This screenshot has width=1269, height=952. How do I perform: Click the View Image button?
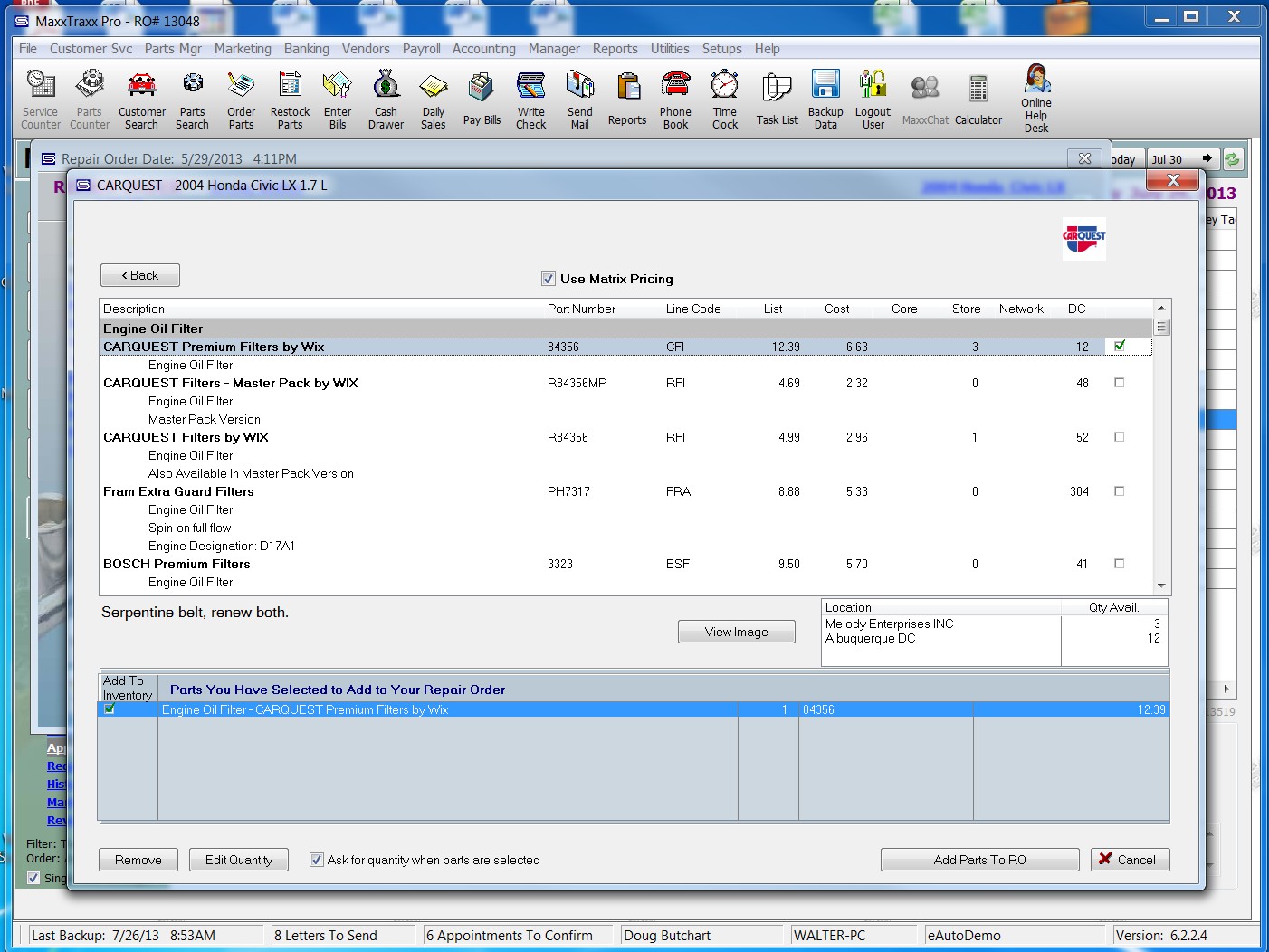click(737, 632)
